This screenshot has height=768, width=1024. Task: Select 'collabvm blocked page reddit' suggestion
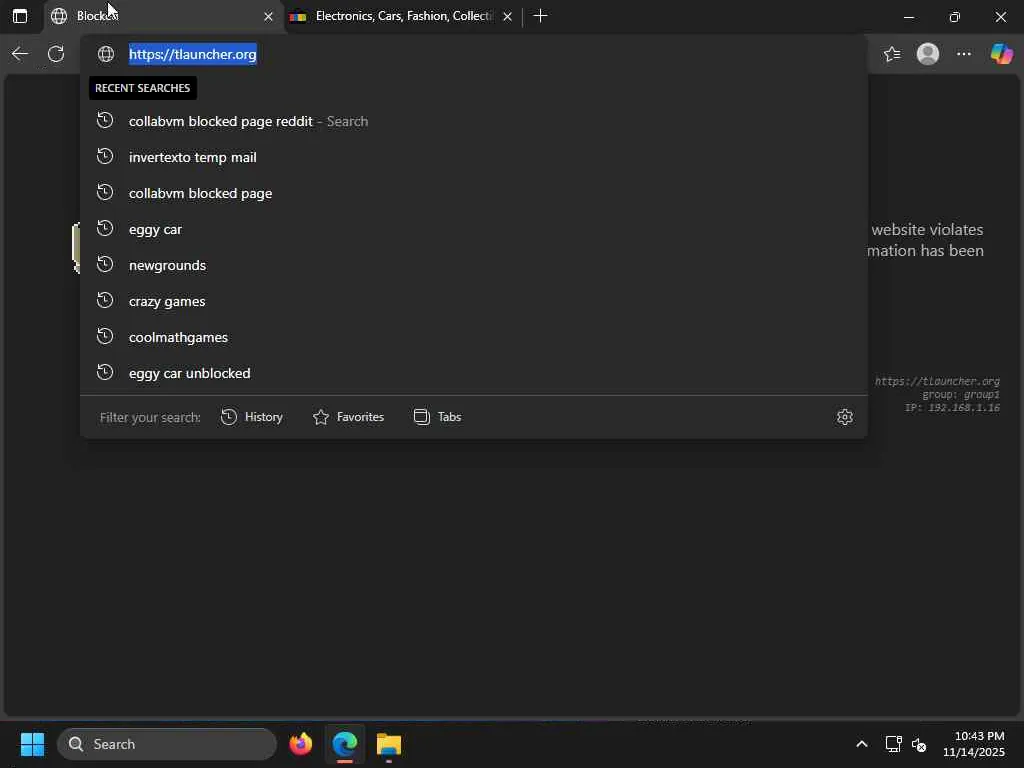473,121
